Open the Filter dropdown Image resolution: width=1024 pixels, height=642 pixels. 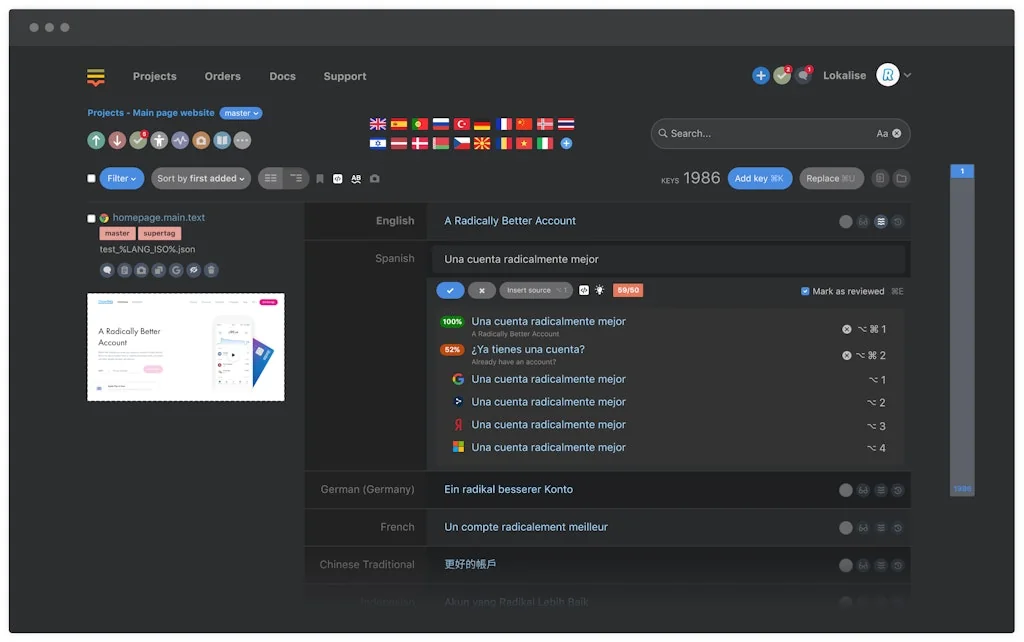122,179
